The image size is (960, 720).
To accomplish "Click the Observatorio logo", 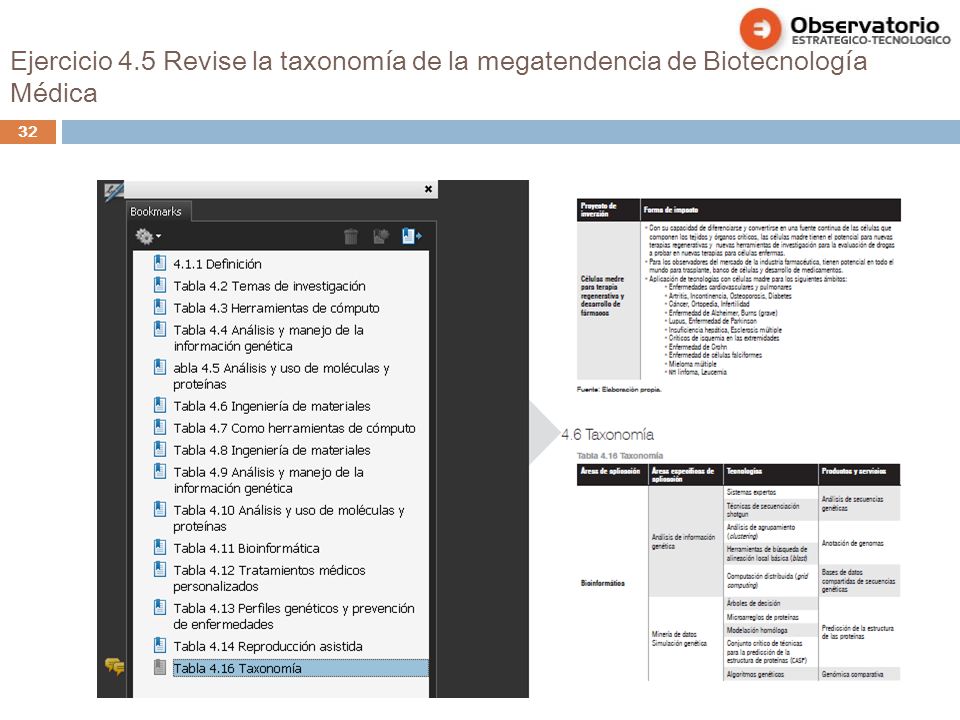I will click(845, 28).
